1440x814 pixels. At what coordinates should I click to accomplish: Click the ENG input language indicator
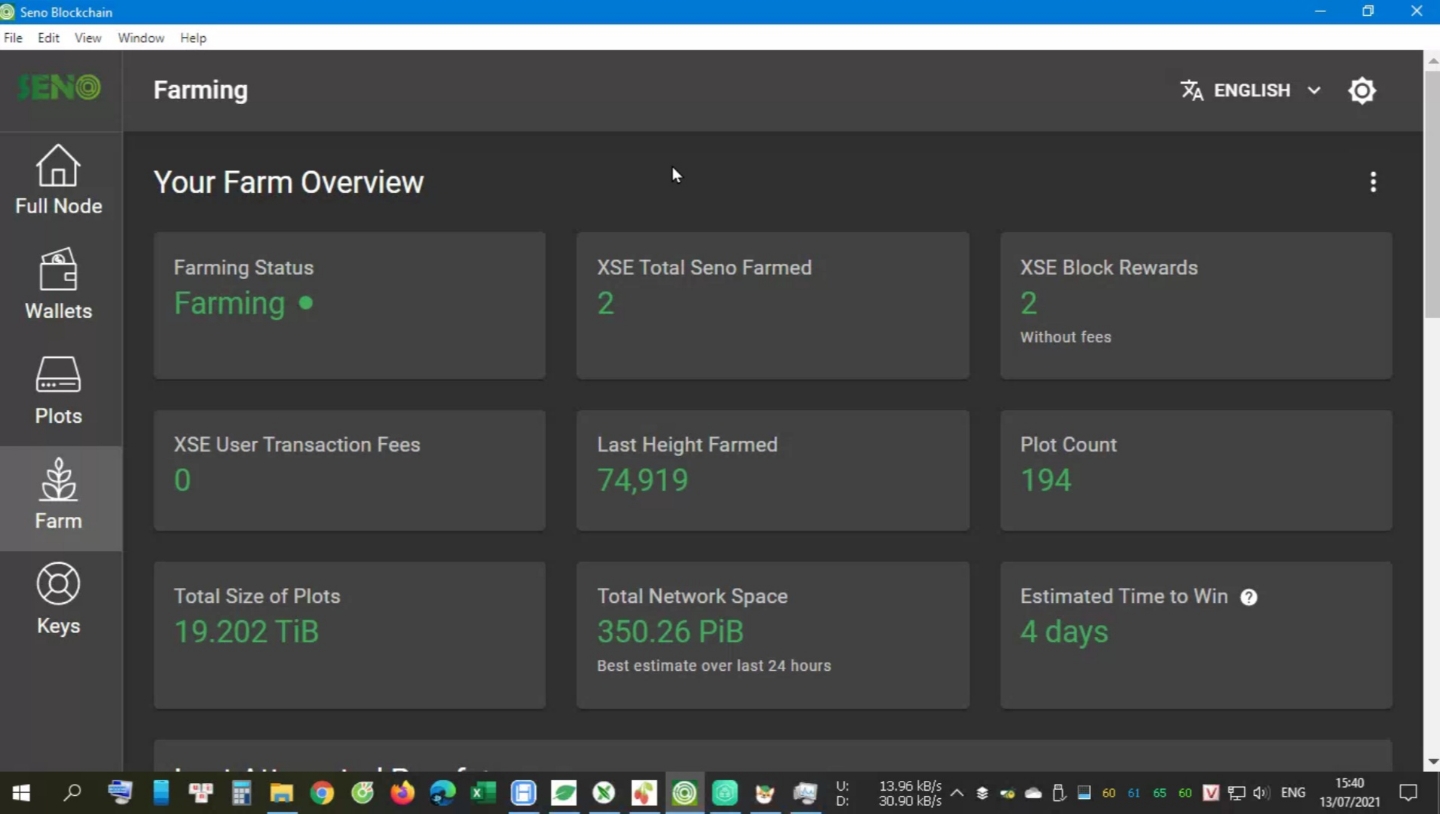pos(1293,793)
